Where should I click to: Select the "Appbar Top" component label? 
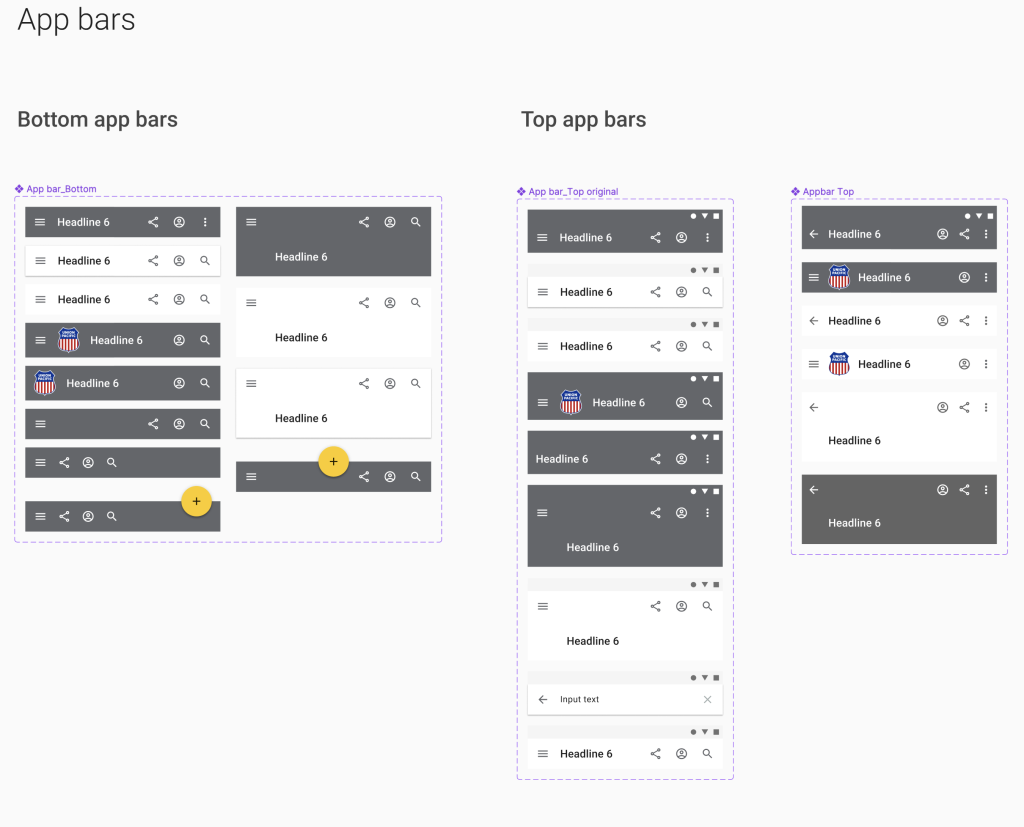(828, 191)
